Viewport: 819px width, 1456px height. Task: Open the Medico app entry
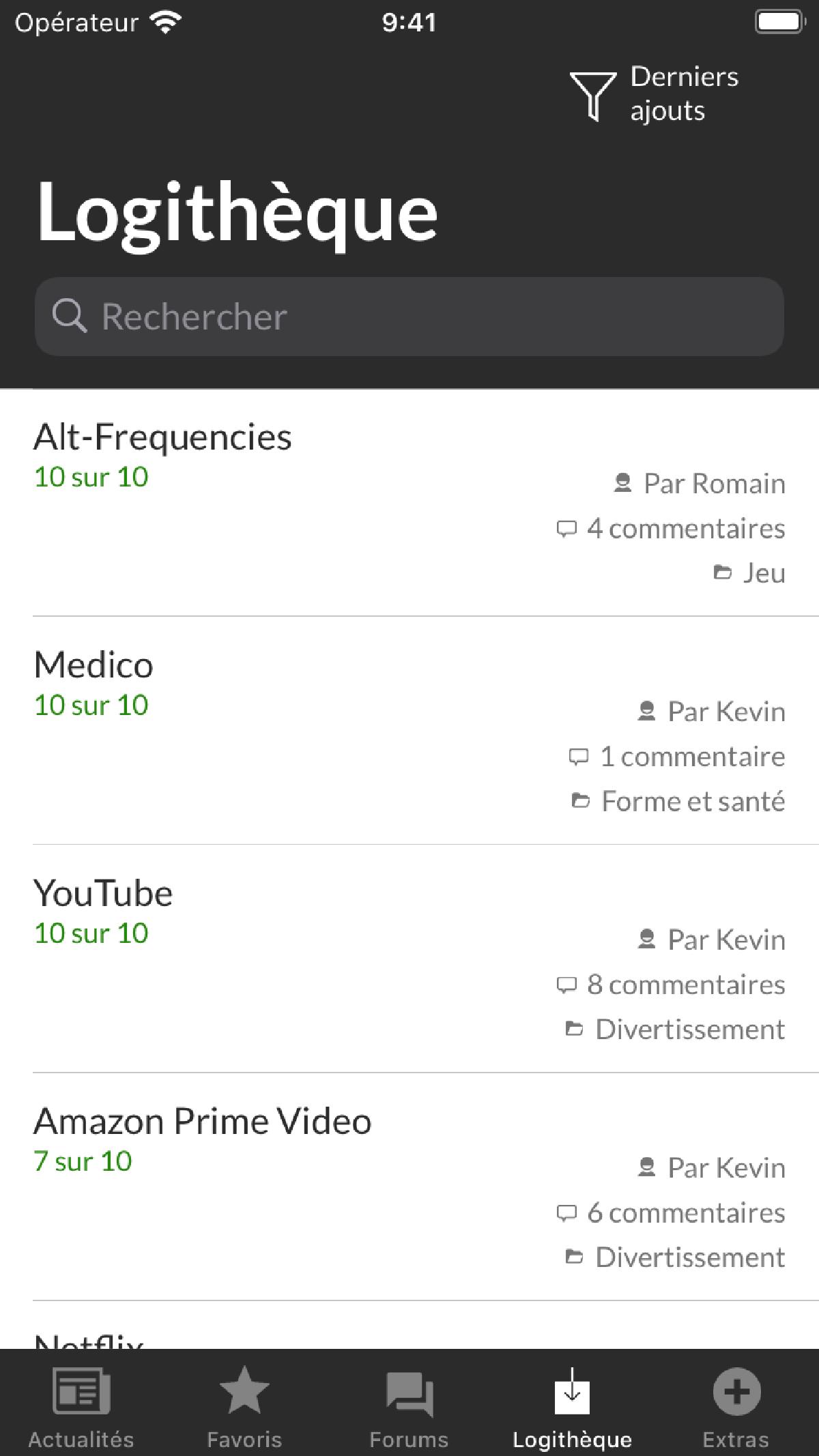click(94, 665)
